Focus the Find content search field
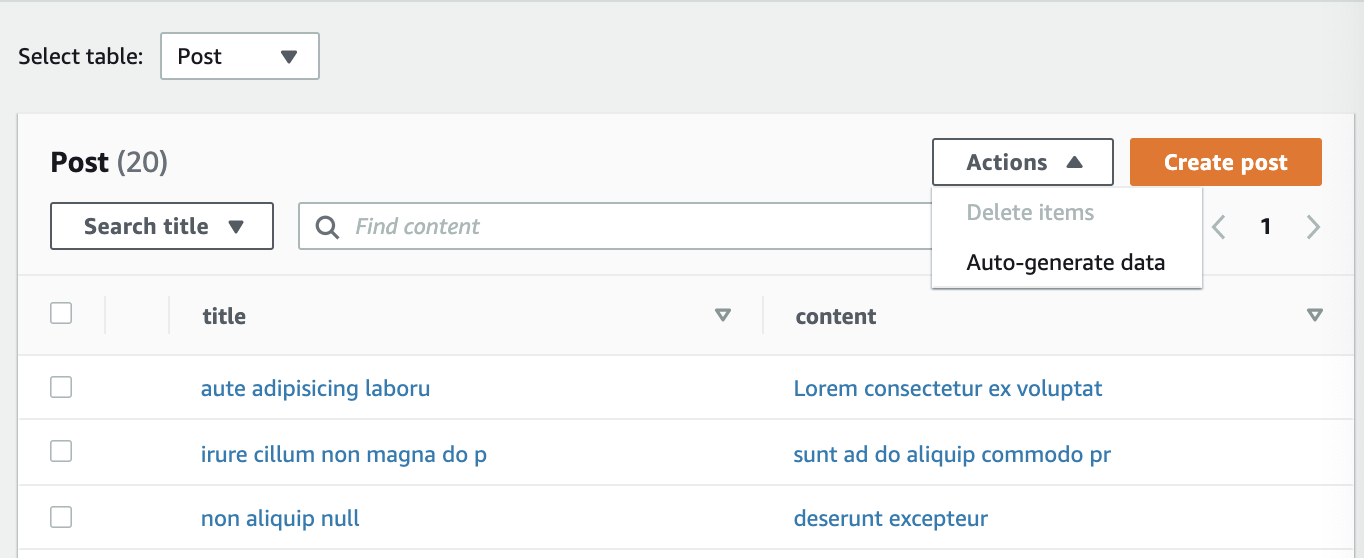Screen dimensions: 1364x558 point(615,226)
